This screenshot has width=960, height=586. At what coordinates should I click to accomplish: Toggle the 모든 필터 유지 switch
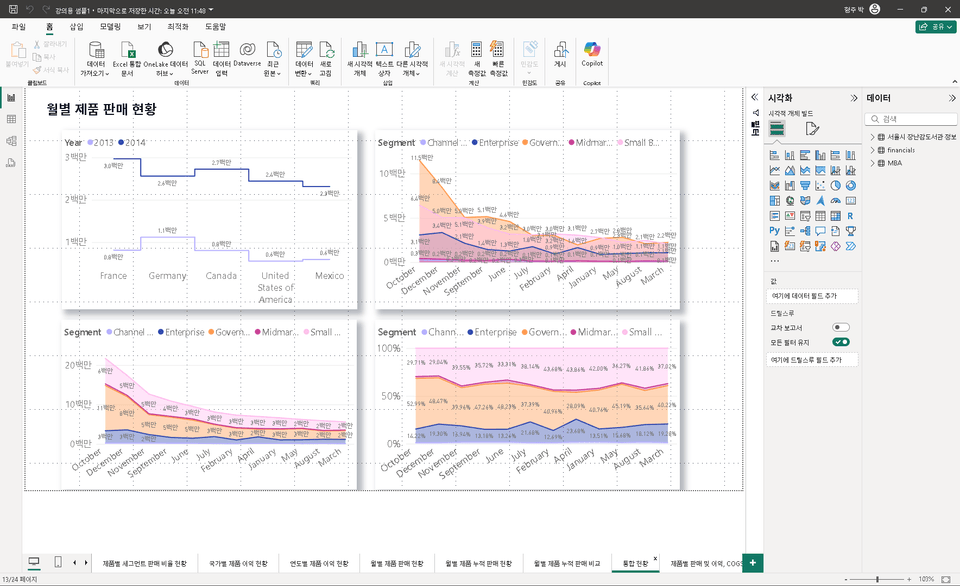click(x=841, y=342)
